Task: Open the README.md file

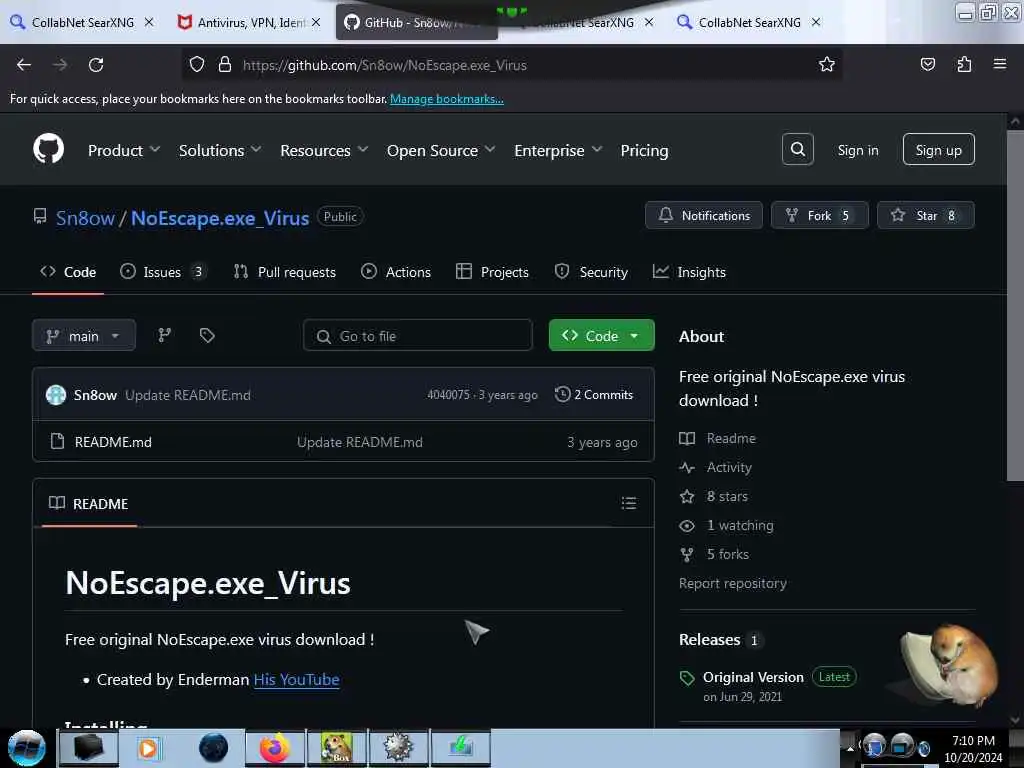Action: point(113,442)
